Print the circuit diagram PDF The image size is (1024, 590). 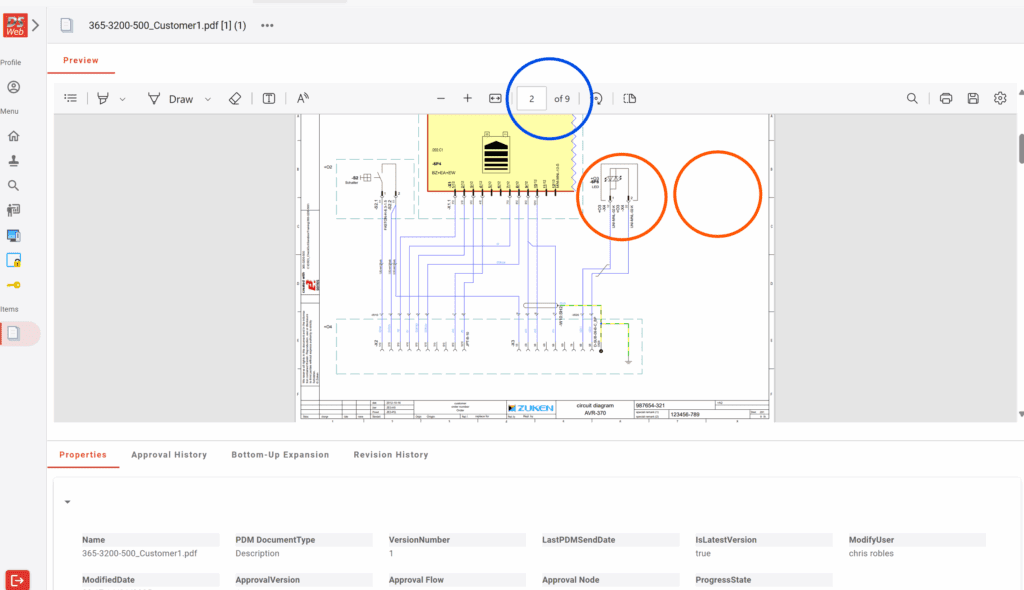[945, 98]
